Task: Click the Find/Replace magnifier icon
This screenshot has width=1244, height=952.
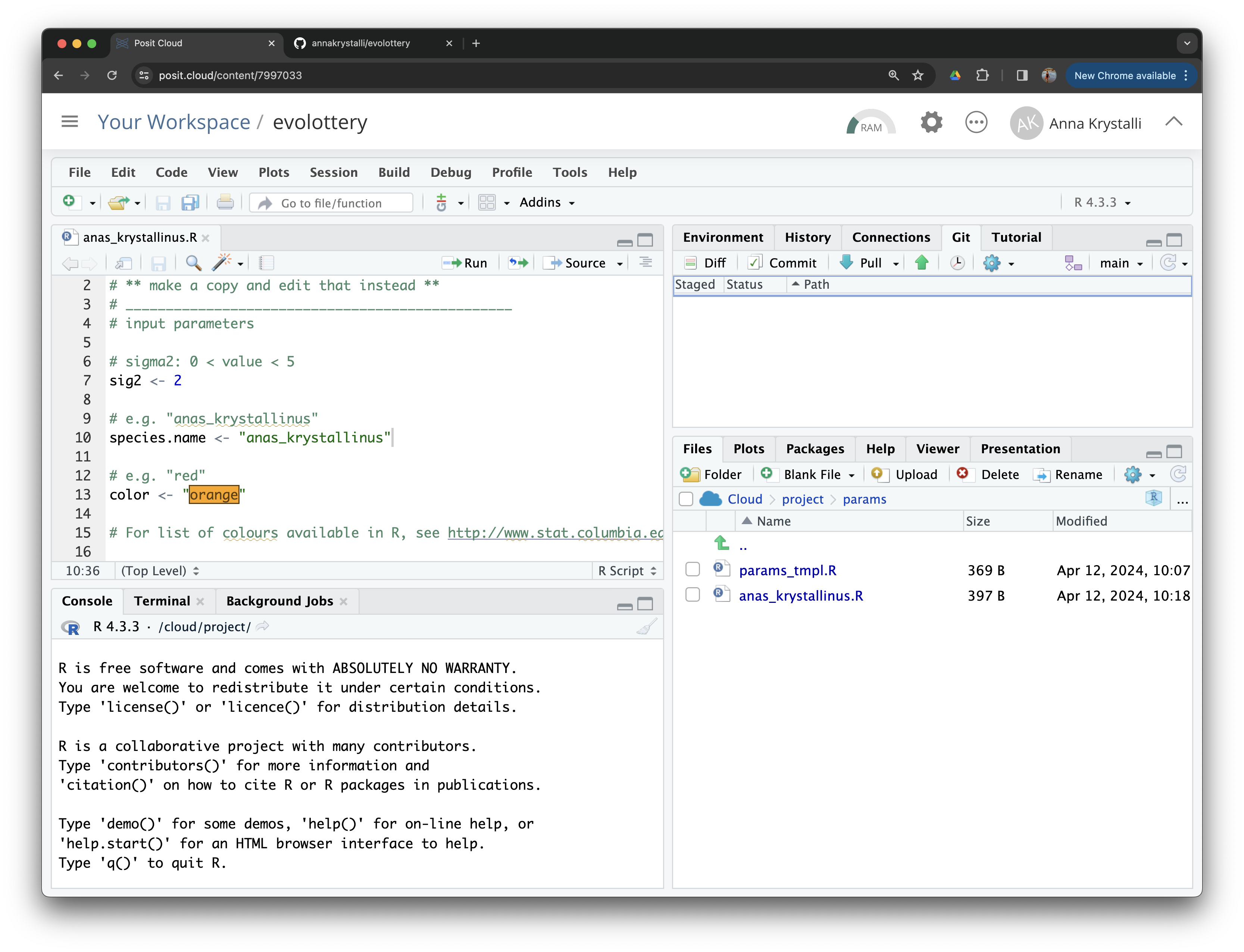Action: pos(193,263)
